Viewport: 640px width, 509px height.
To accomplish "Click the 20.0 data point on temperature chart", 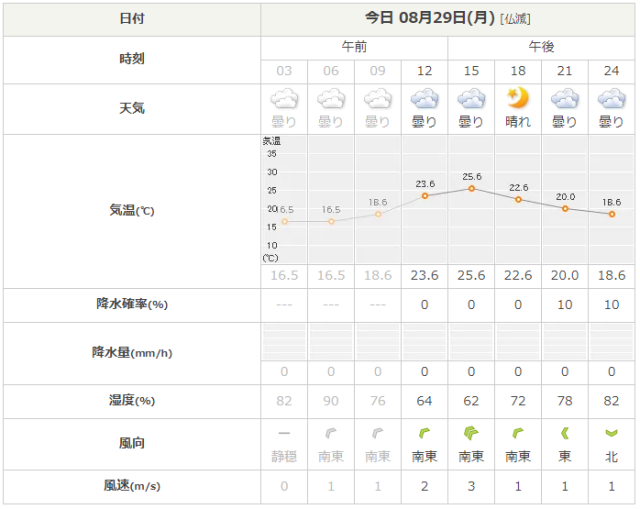I will (x=565, y=209).
